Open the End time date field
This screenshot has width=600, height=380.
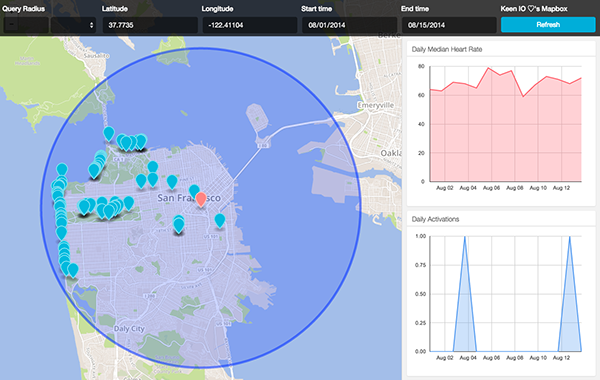(x=449, y=25)
